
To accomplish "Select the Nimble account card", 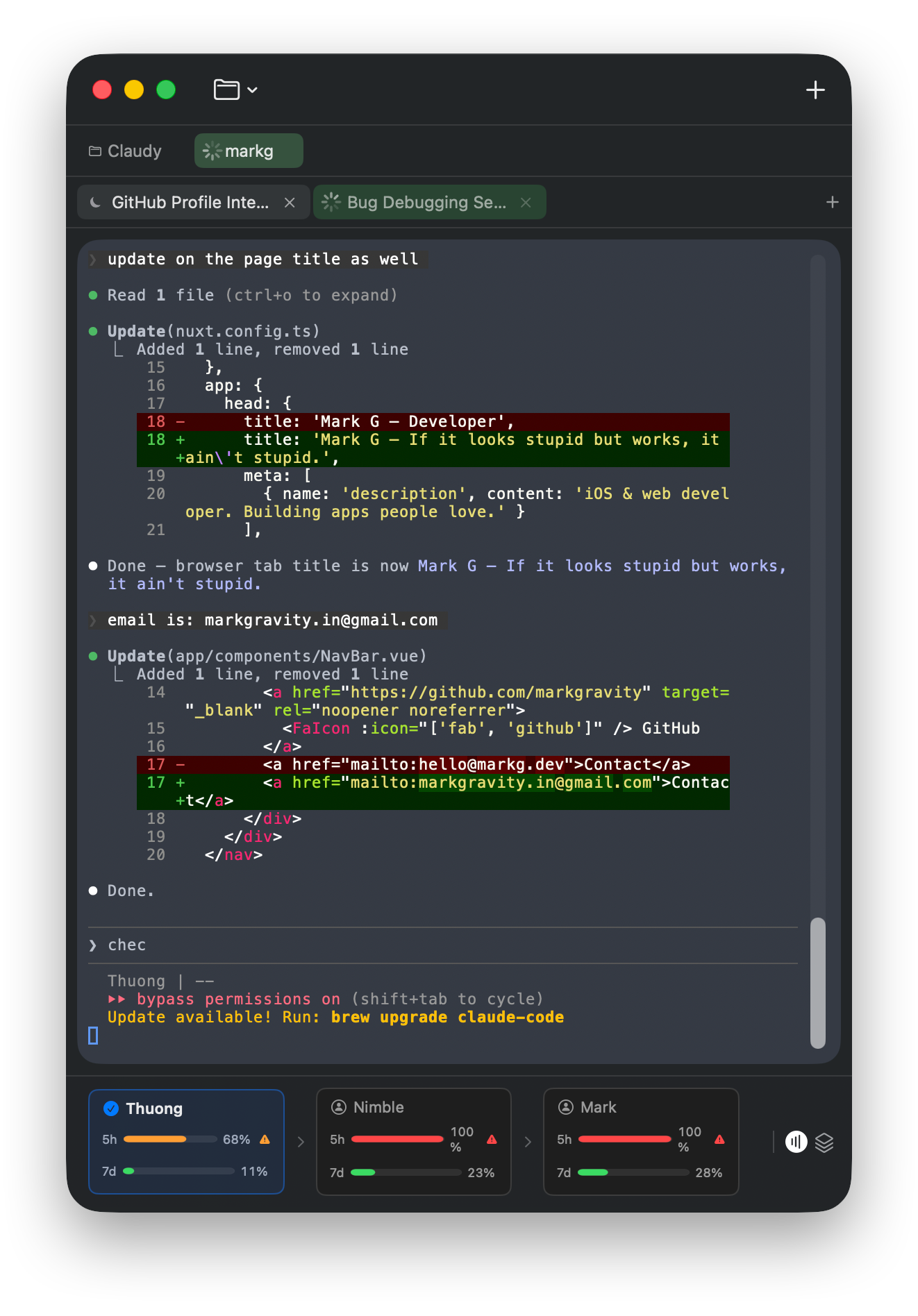I will pyautogui.click(x=413, y=1141).
